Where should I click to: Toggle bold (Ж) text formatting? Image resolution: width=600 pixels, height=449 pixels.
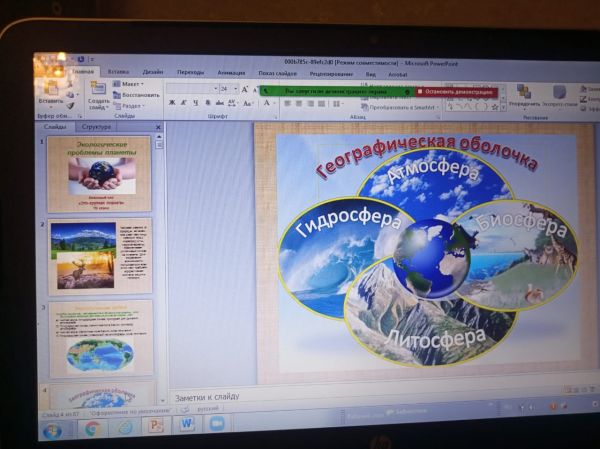(x=172, y=102)
